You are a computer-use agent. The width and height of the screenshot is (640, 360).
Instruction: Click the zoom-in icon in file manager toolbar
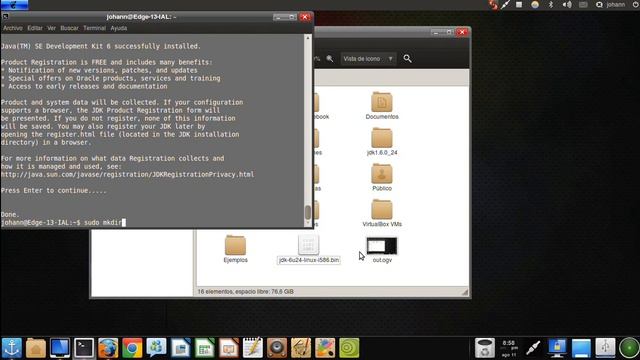(x=329, y=59)
